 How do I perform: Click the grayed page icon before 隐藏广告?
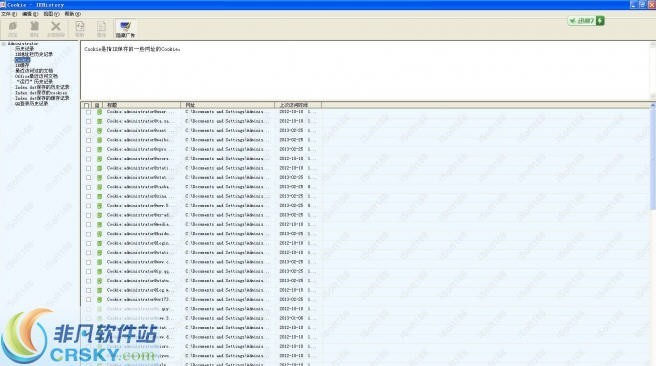coord(101,27)
